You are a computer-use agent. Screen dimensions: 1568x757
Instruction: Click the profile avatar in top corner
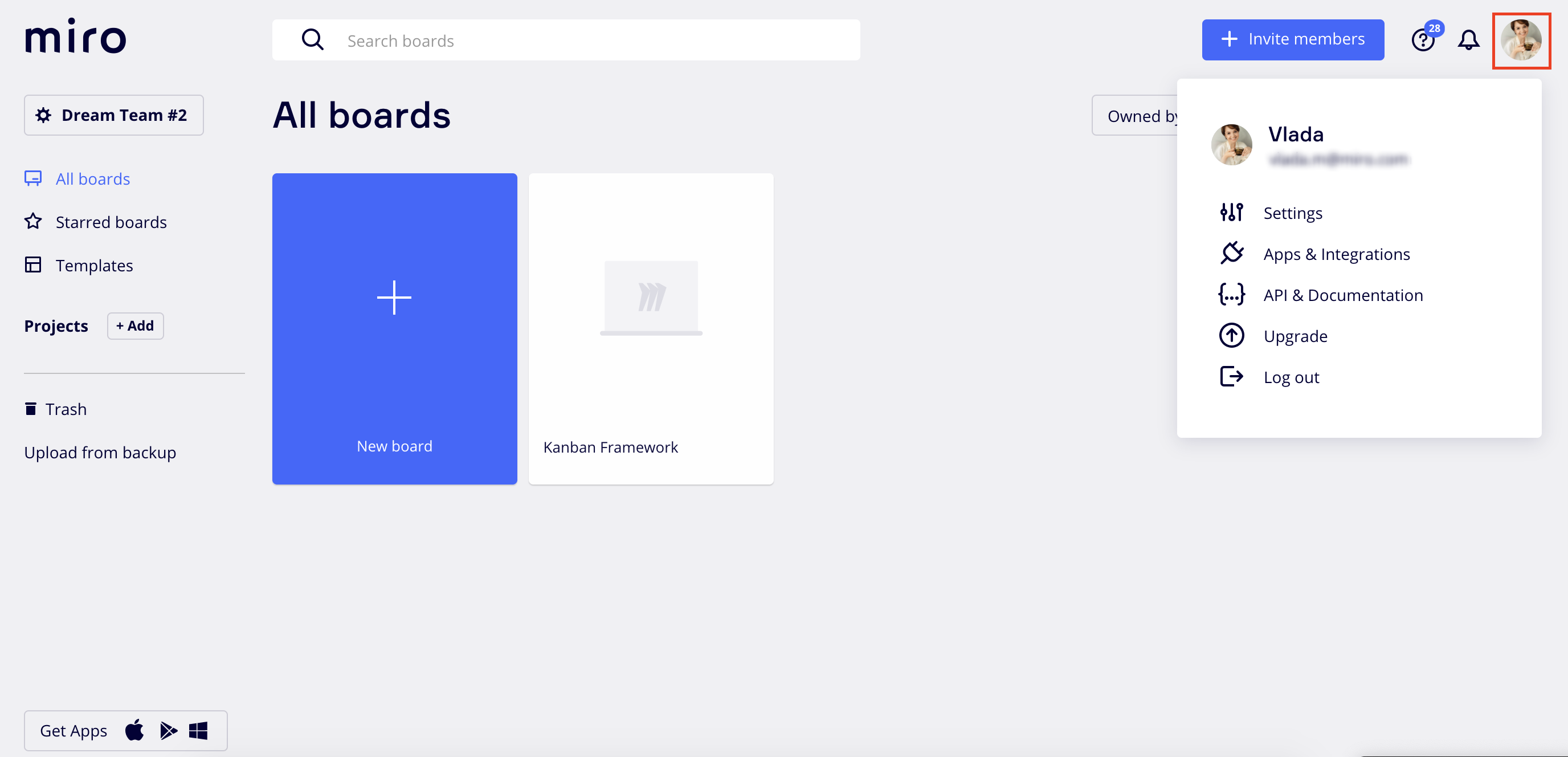1520,40
